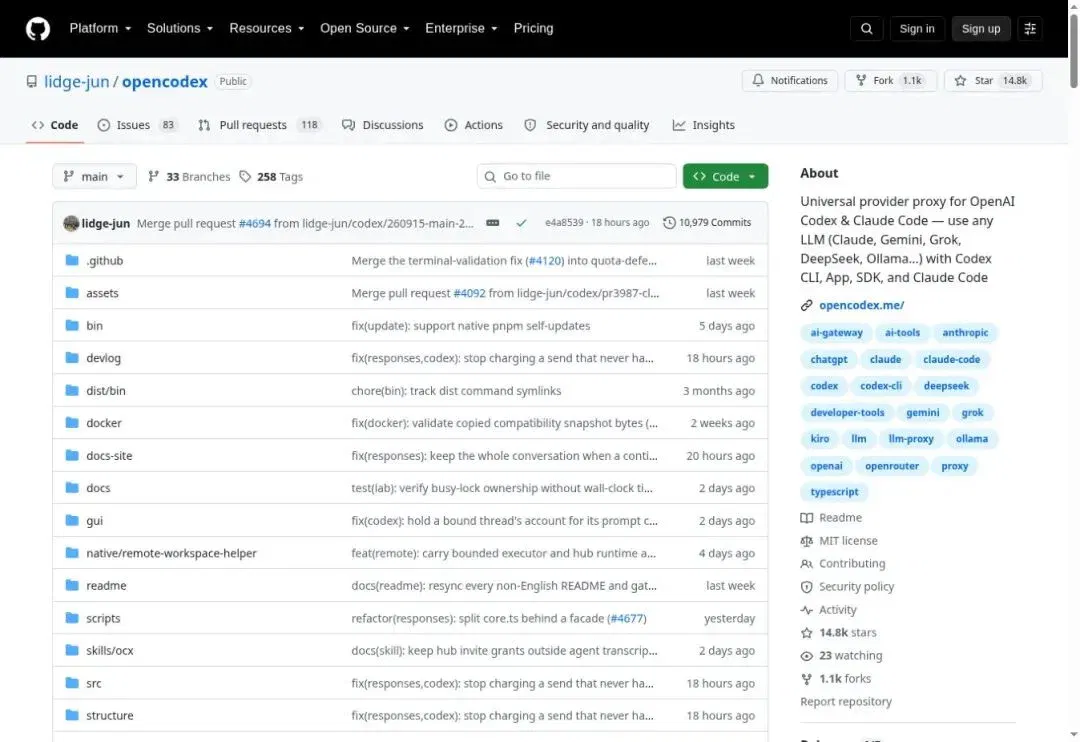Open Activity in About sidebar
The height and width of the screenshot is (742, 1080).
(828, 610)
